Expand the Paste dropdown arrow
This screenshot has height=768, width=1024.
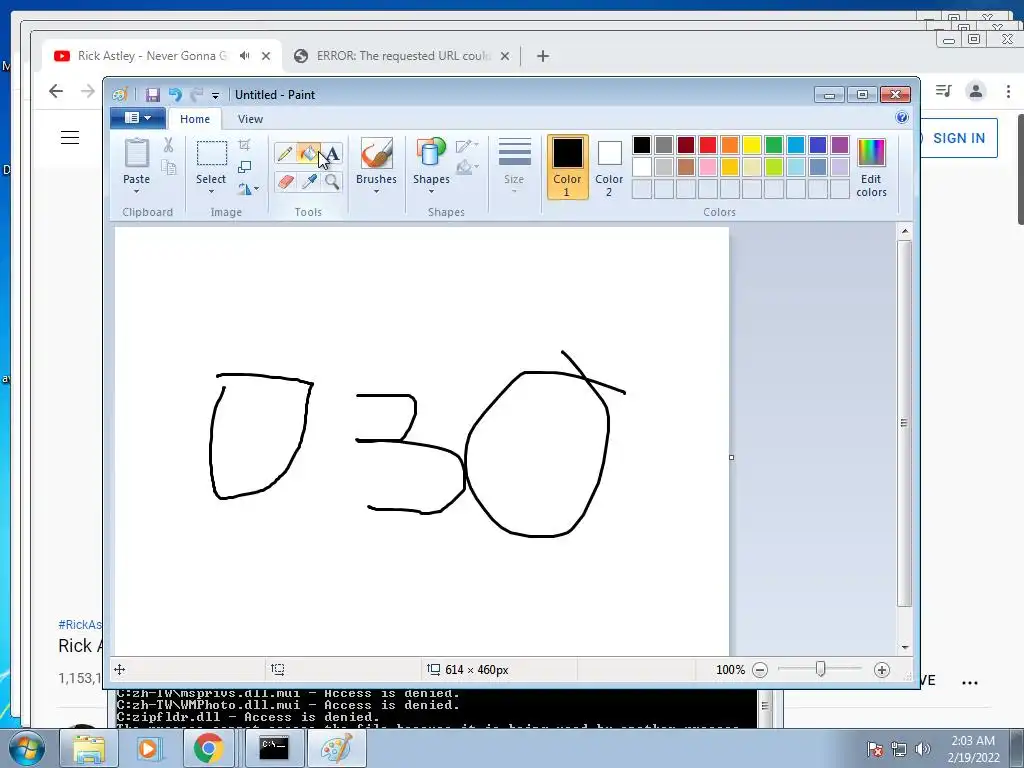coord(136,191)
